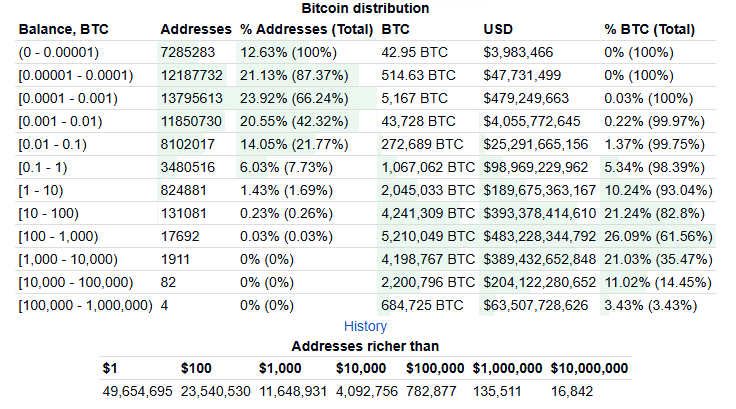The width and height of the screenshot is (736, 409).
Task: Click the 2,200,796 BTC cell
Action: [x=427, y=282]
